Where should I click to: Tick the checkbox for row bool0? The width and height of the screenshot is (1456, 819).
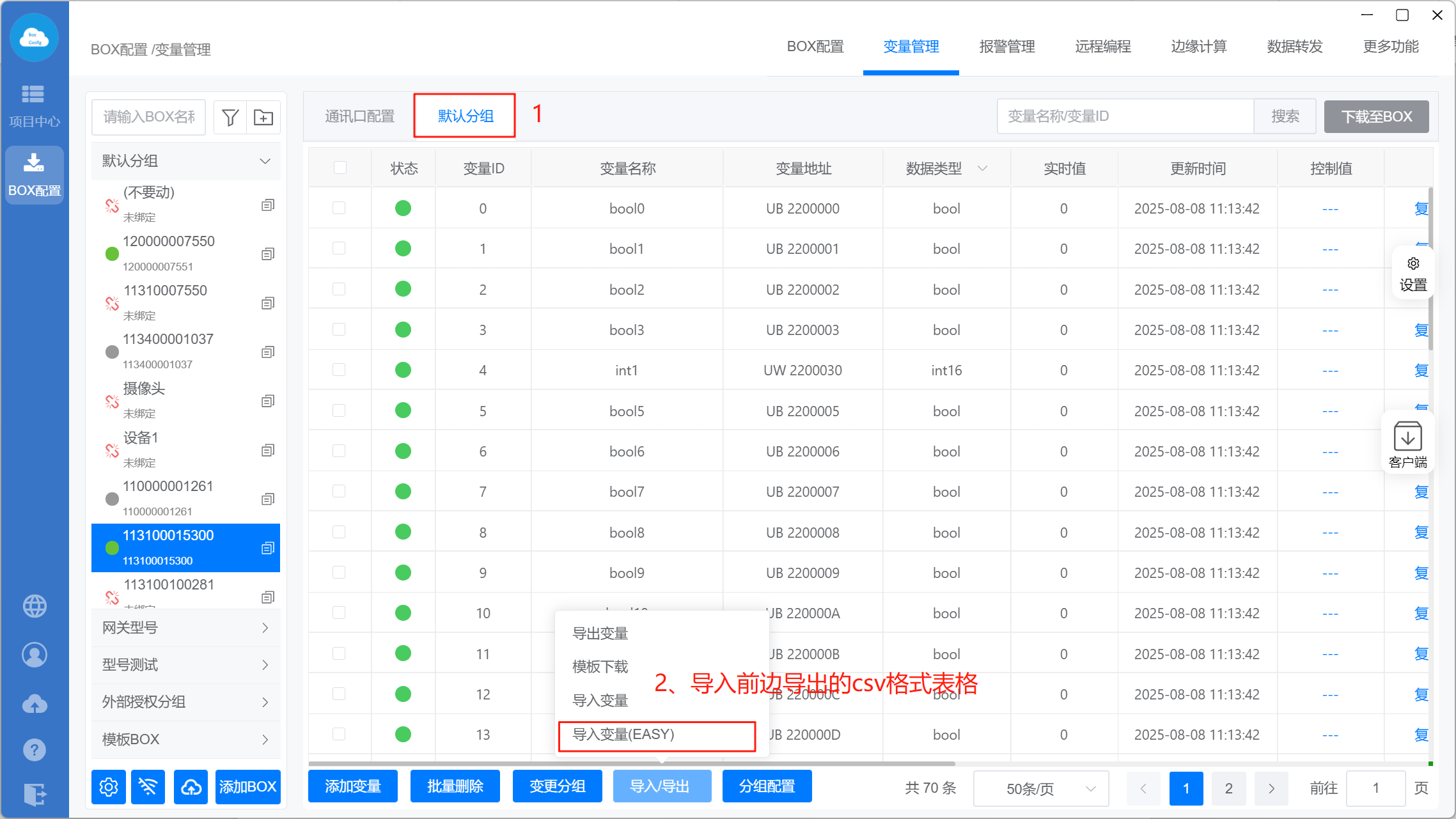339,208
